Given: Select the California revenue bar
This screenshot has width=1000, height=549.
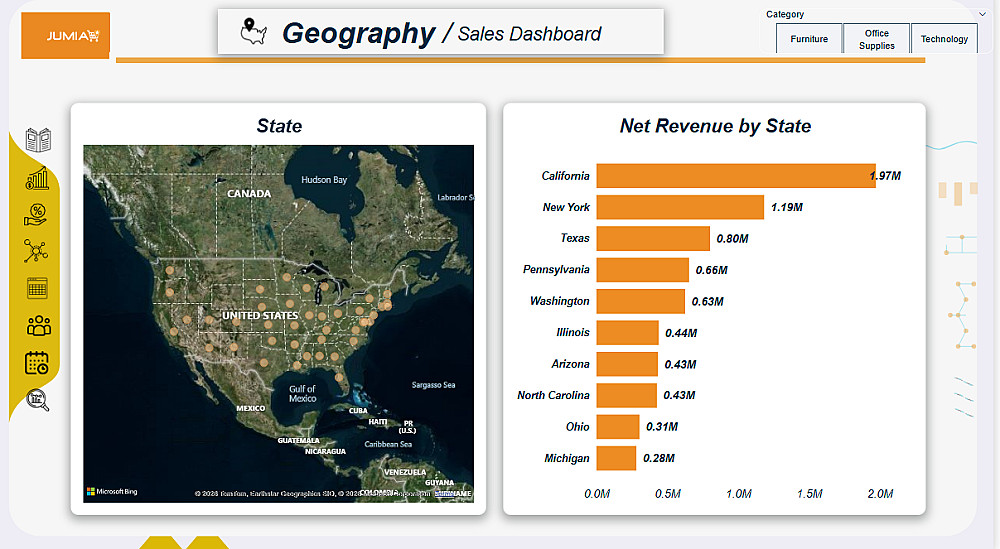Looking at the screenshot, I should tap(736, 176).
